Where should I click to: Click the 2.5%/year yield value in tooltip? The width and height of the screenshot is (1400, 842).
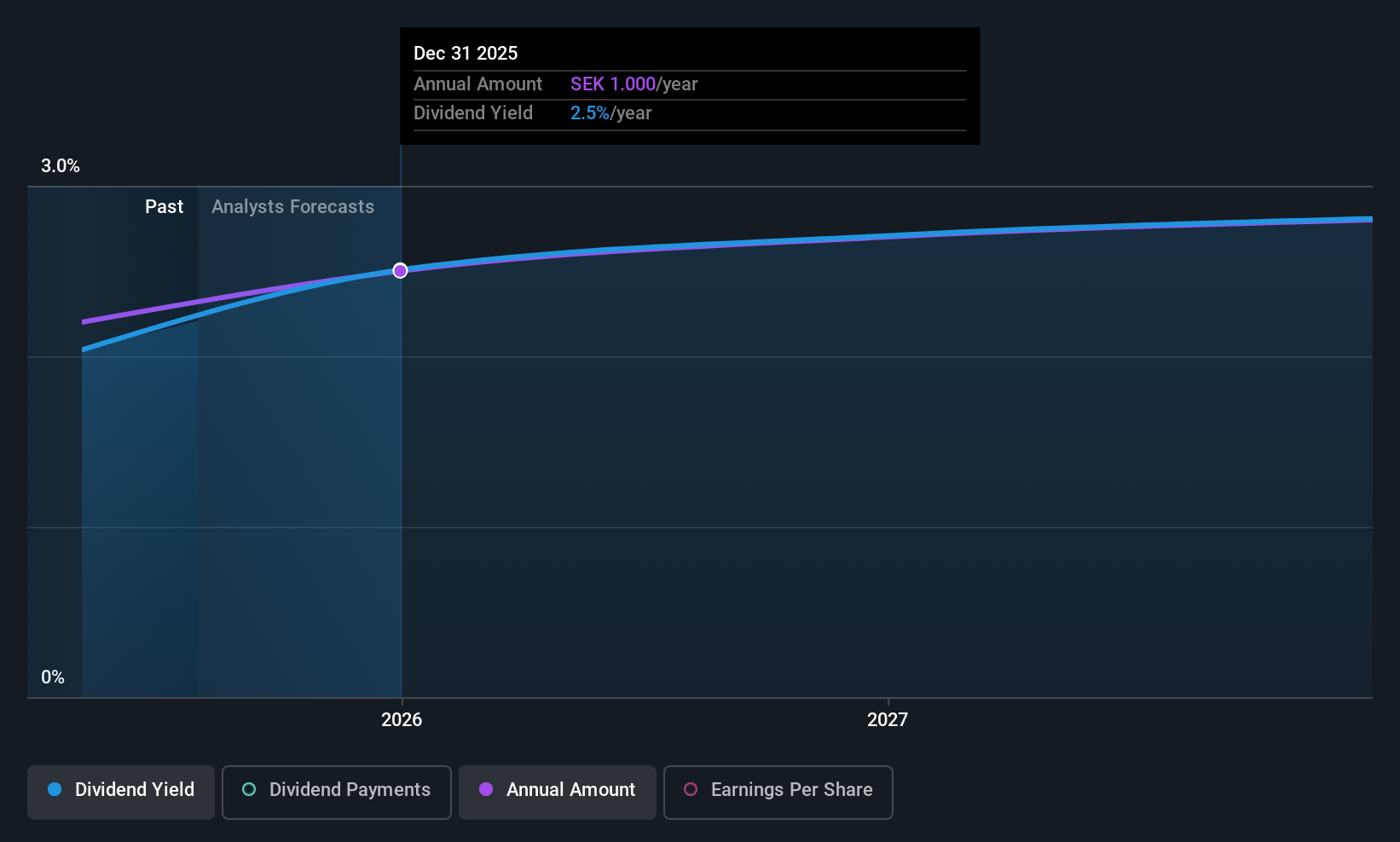click(x=610, y=112)
